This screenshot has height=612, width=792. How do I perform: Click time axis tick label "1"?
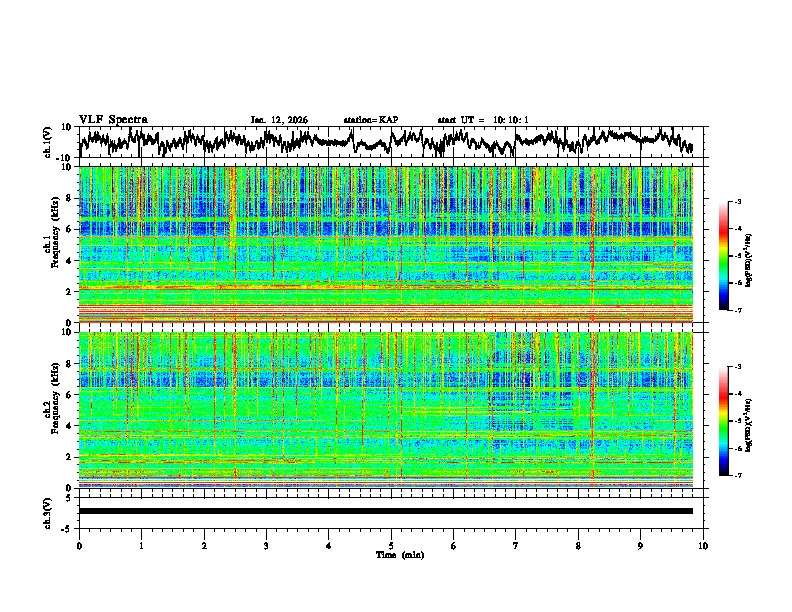click(141, 546)
